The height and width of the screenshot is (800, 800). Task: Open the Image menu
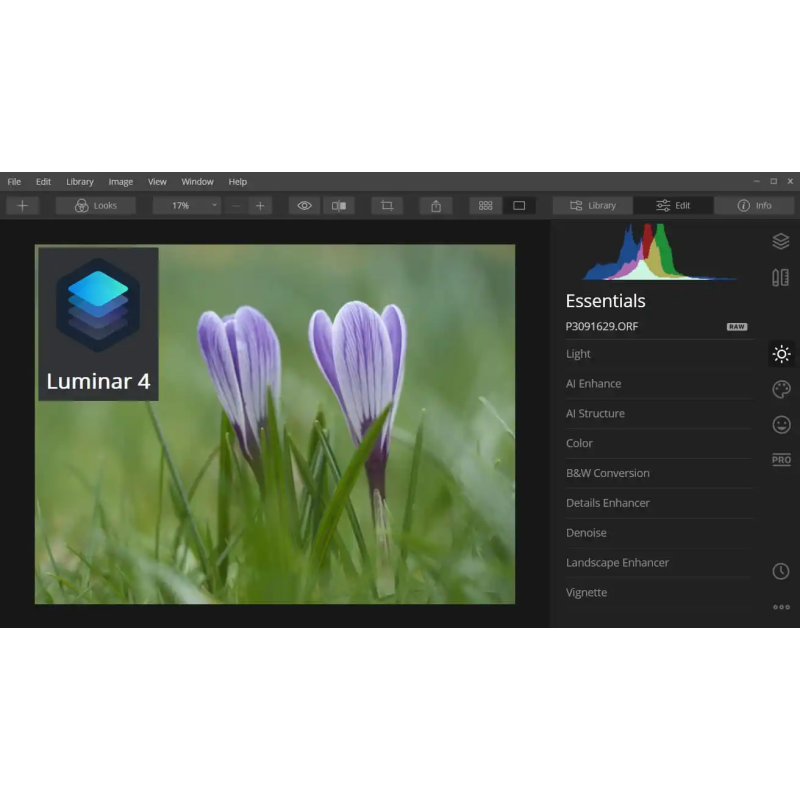click(121, 182)
